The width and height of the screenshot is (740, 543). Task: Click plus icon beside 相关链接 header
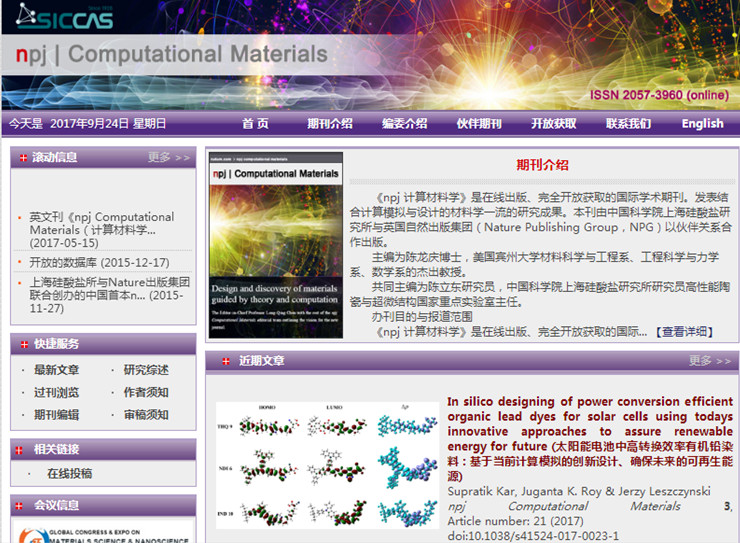point(23,449)
